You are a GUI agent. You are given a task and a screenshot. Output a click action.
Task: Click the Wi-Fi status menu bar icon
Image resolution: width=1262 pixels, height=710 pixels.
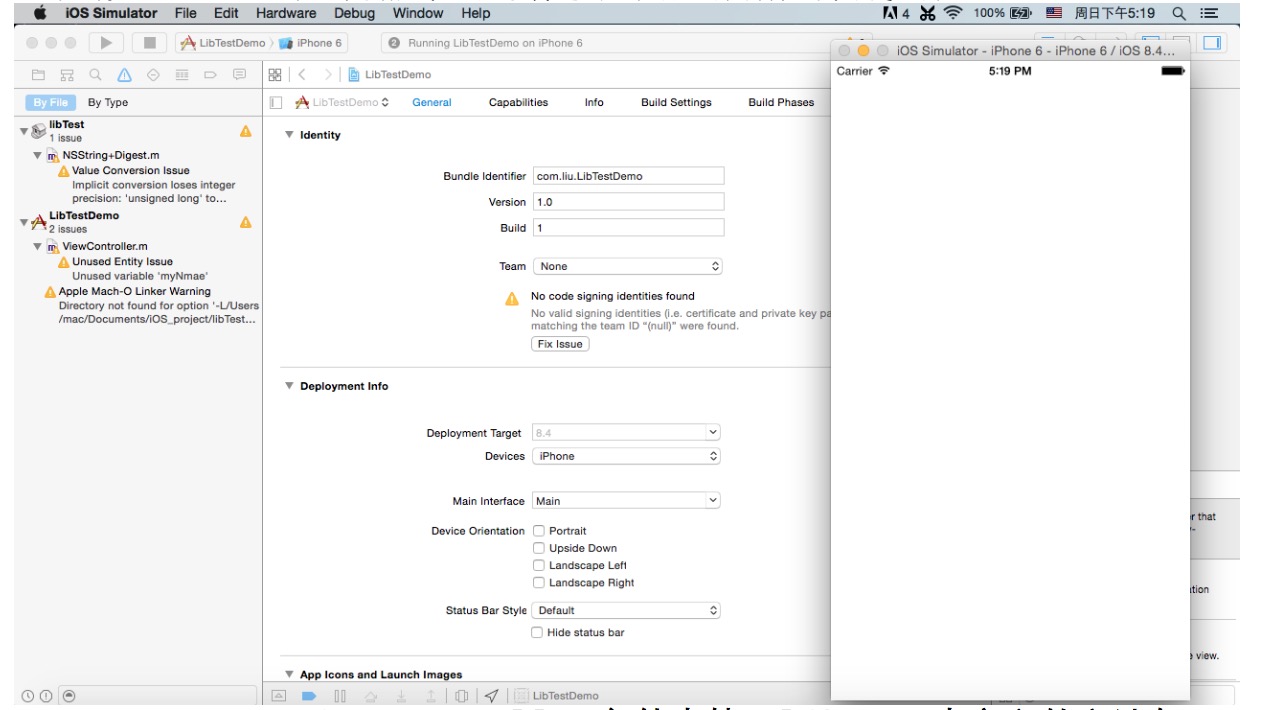tap(953, 13)
